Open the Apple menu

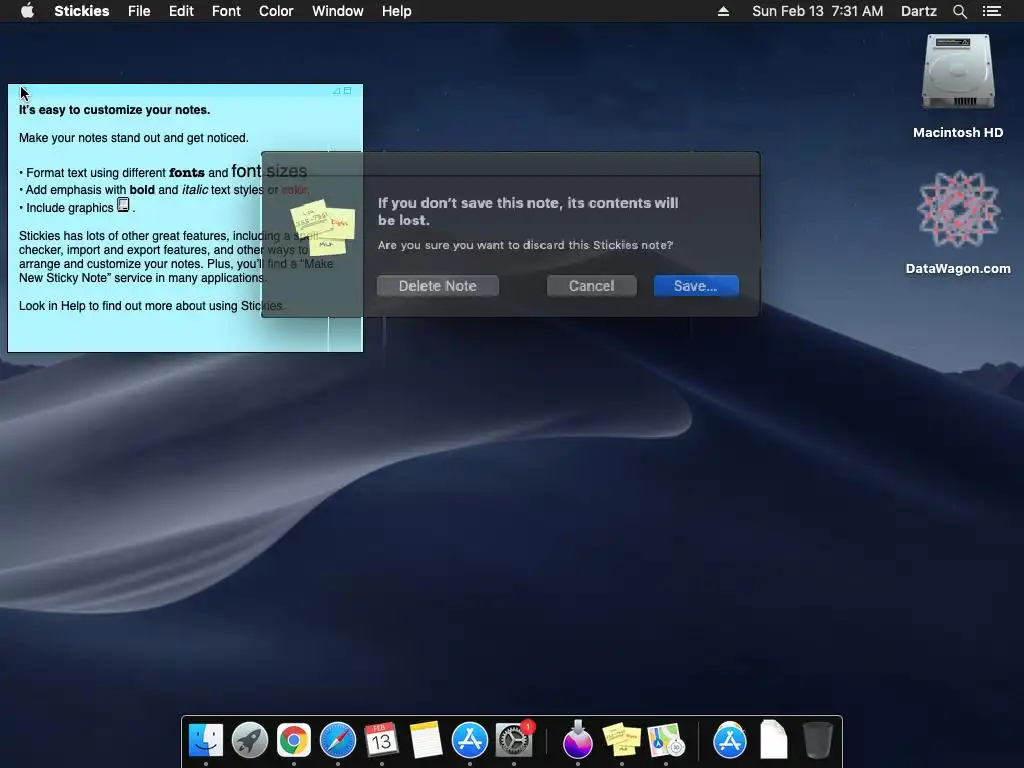[27, 11]
